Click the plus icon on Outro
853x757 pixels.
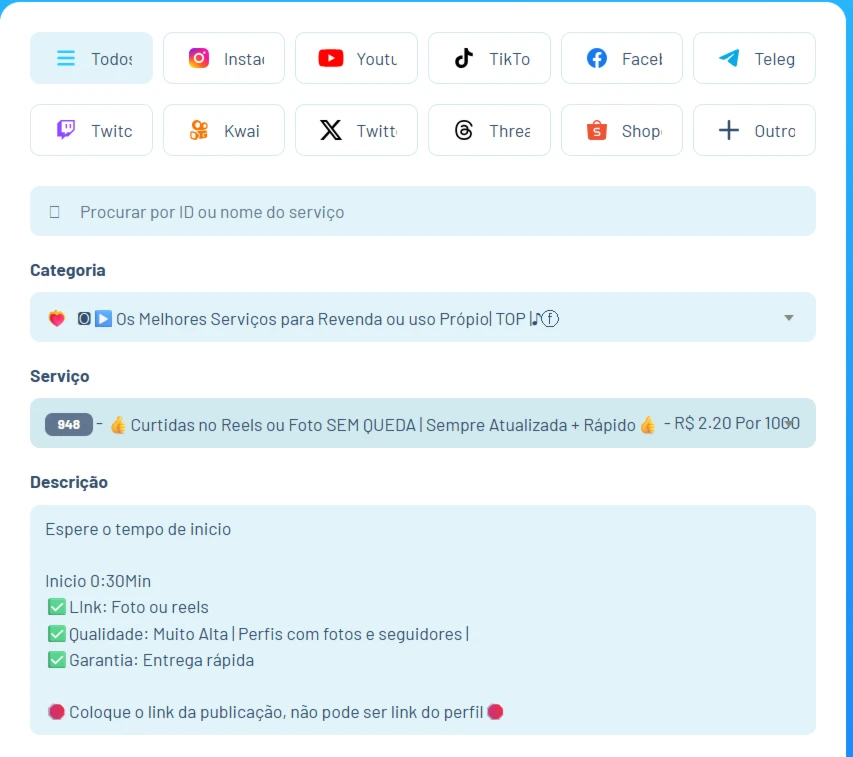[729, 130]
